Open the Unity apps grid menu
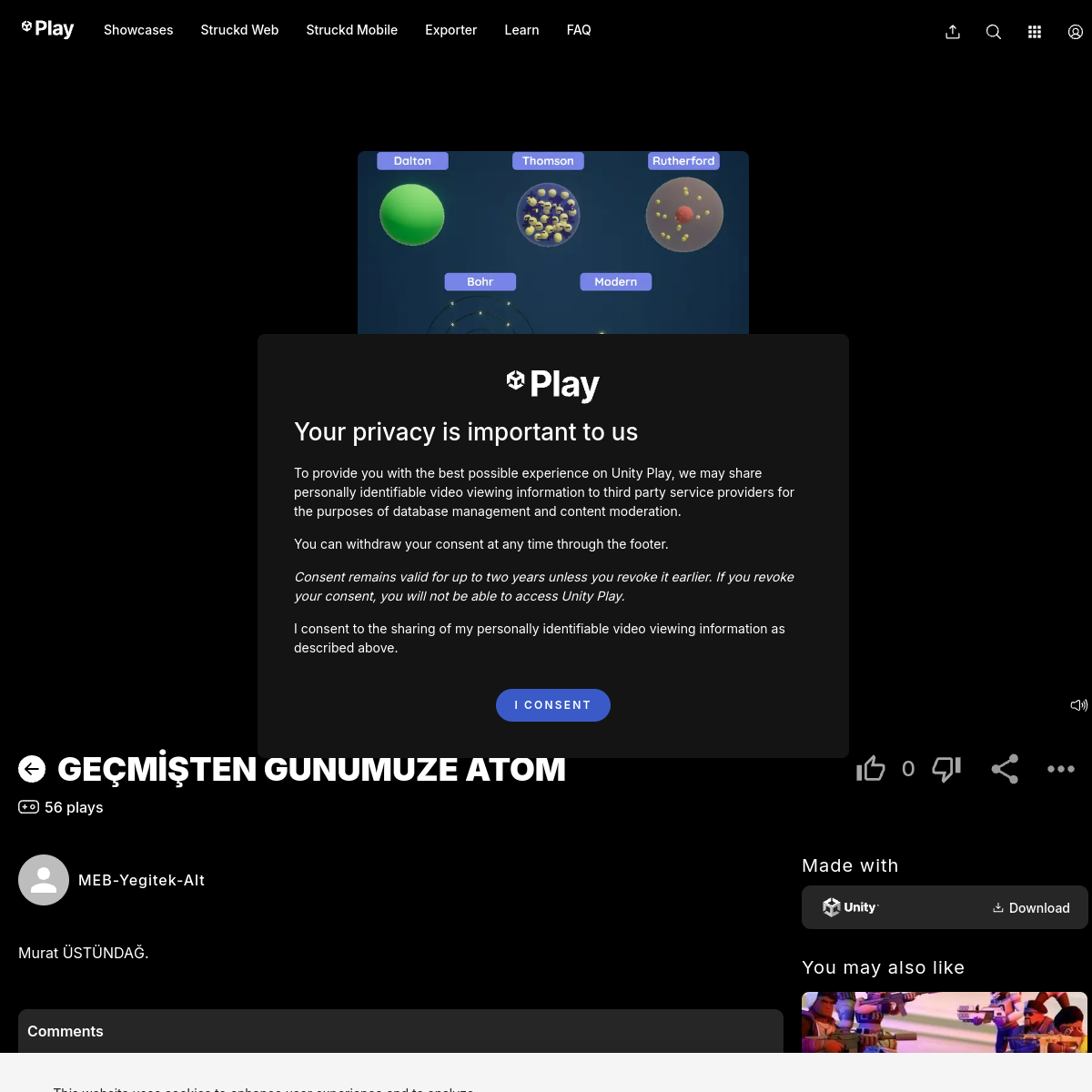Image resolution: width=1092 pixels, height=1092 pixels. [1034, 31]
